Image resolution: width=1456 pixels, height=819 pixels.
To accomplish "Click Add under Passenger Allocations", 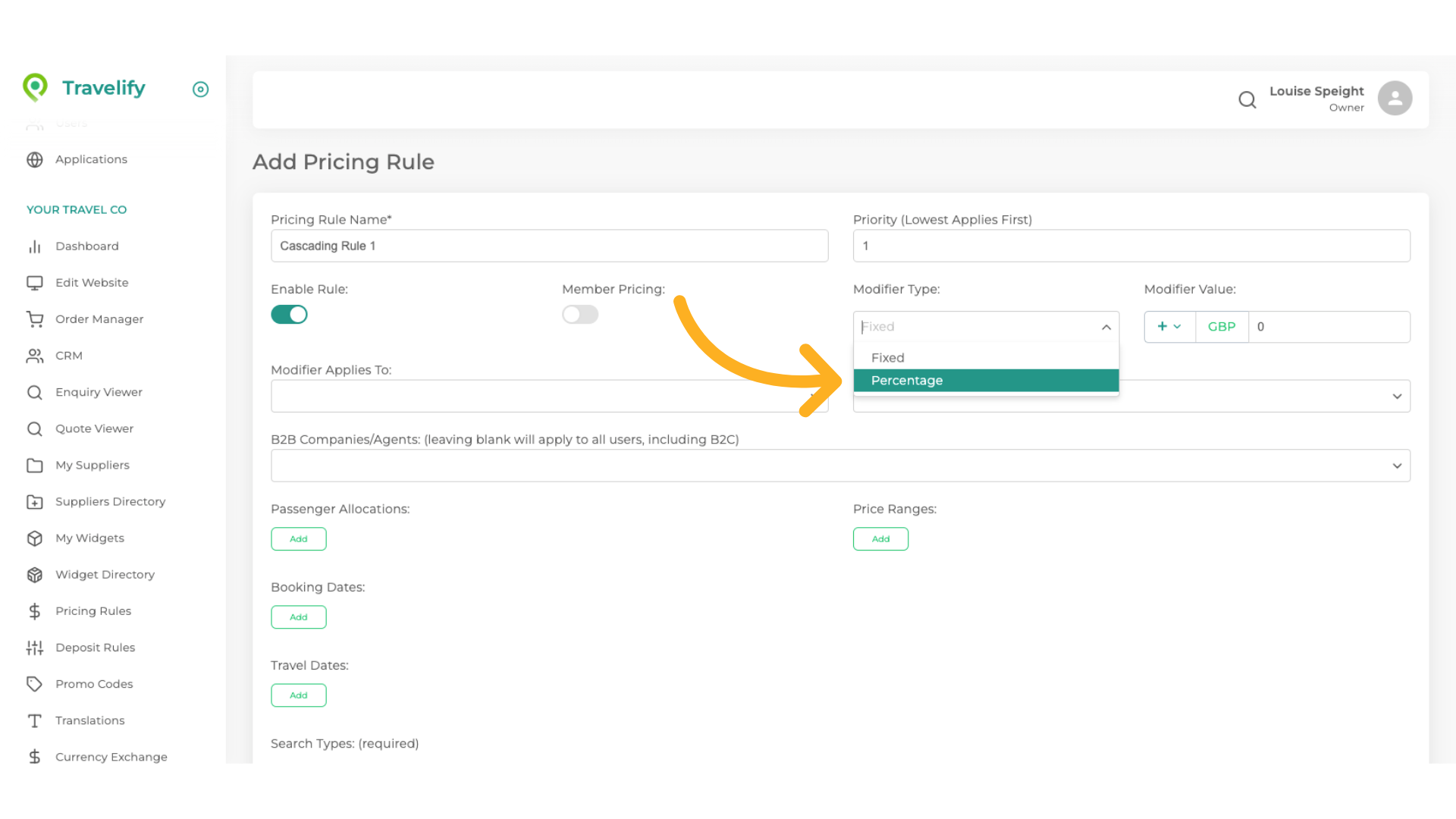I will (x=298, y=538).
